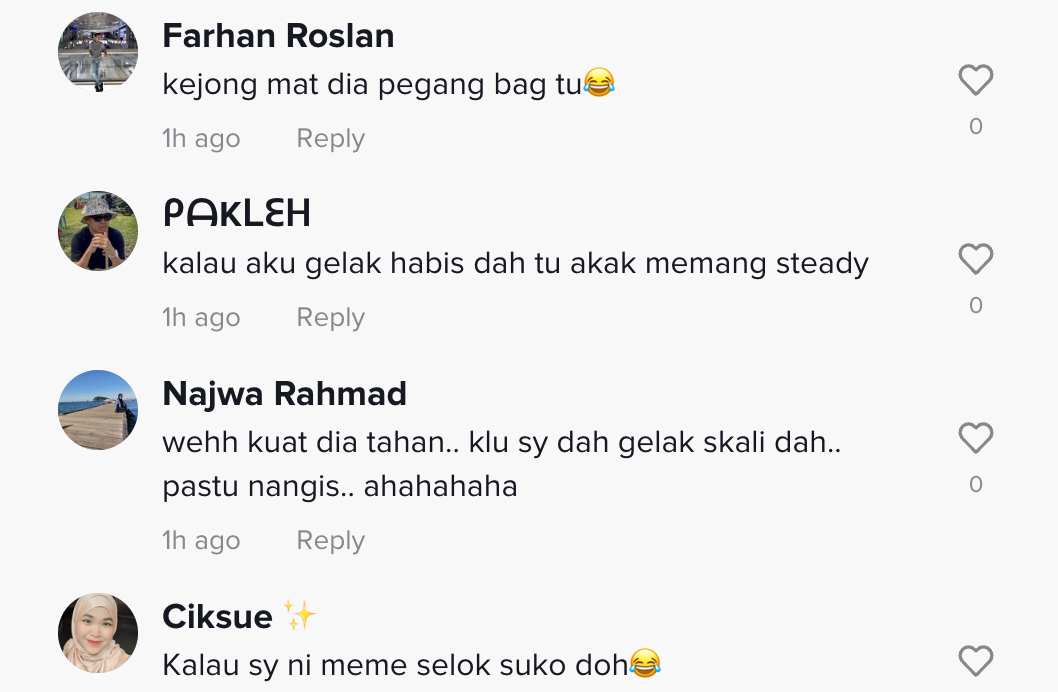
Task: Click like count under Farhan Roslan's heart
Action: 976,127
